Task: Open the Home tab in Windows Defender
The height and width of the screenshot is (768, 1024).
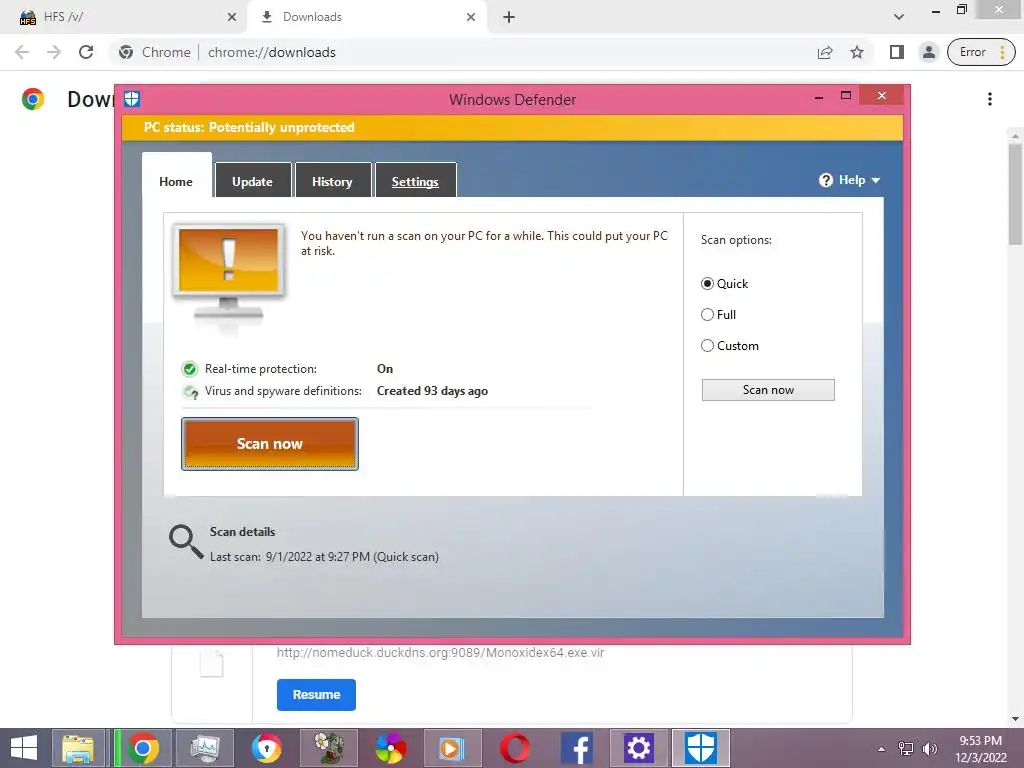Action: click(176, 181)
